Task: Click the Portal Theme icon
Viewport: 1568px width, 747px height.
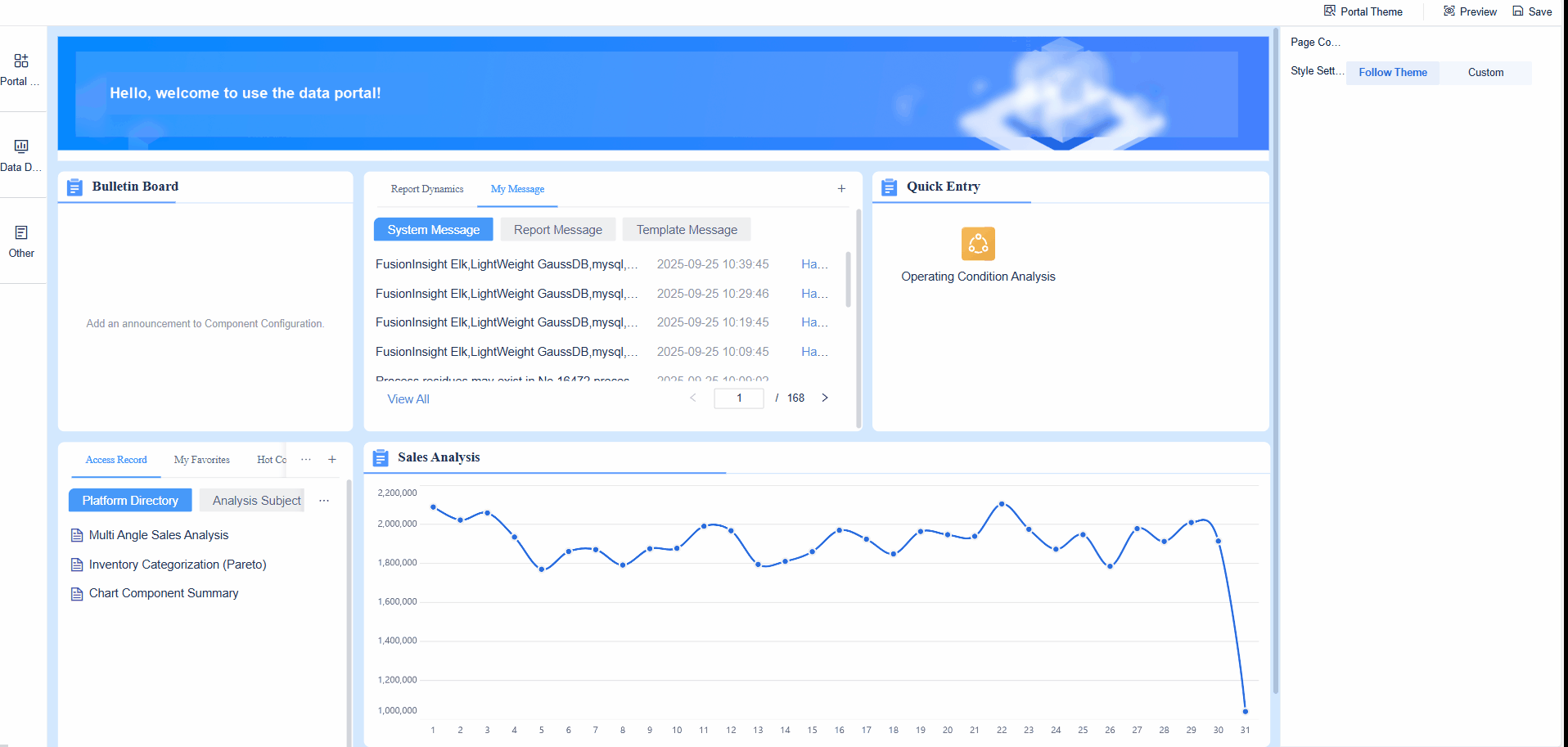Action: point(1330,11)
